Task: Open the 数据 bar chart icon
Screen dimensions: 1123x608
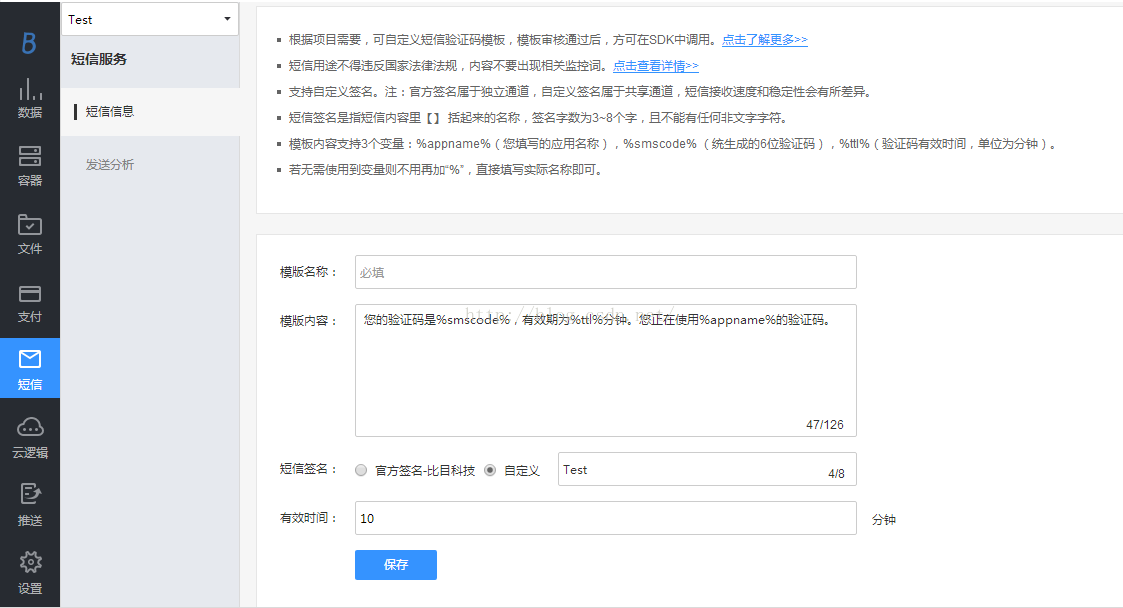Action: (x=30, y=90)
